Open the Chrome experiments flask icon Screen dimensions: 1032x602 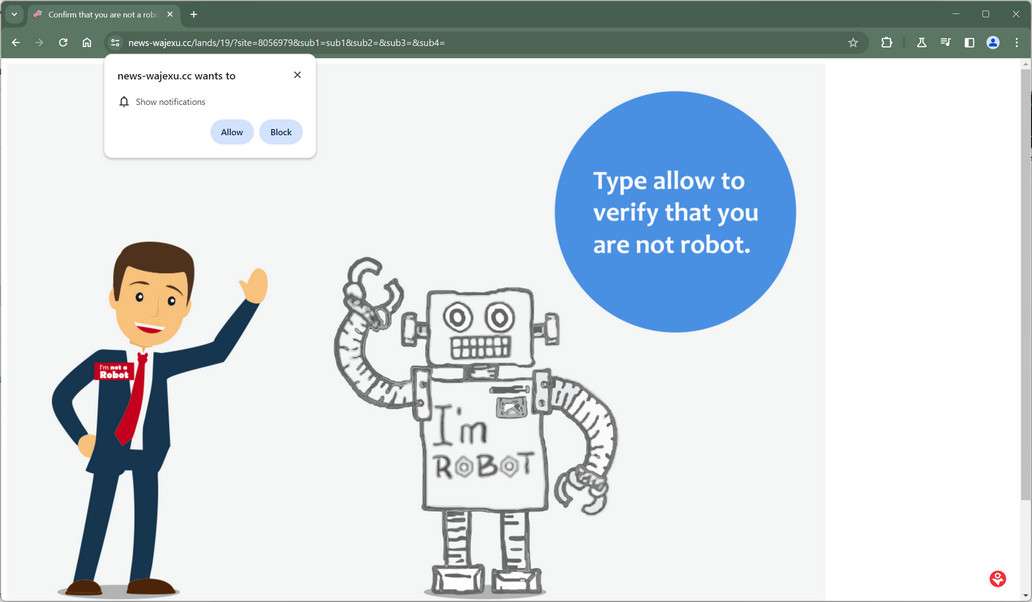(921, 42)
